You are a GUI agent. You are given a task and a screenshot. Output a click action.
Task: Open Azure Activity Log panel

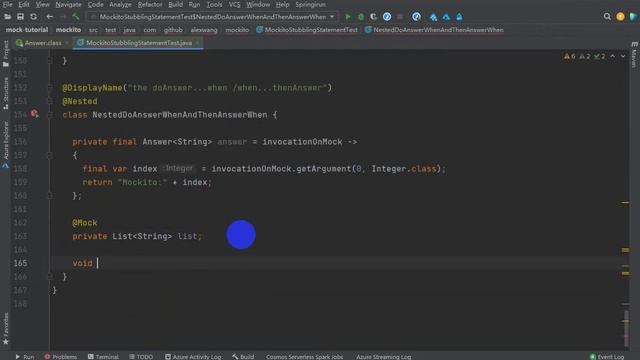click(x=193, y=357)
